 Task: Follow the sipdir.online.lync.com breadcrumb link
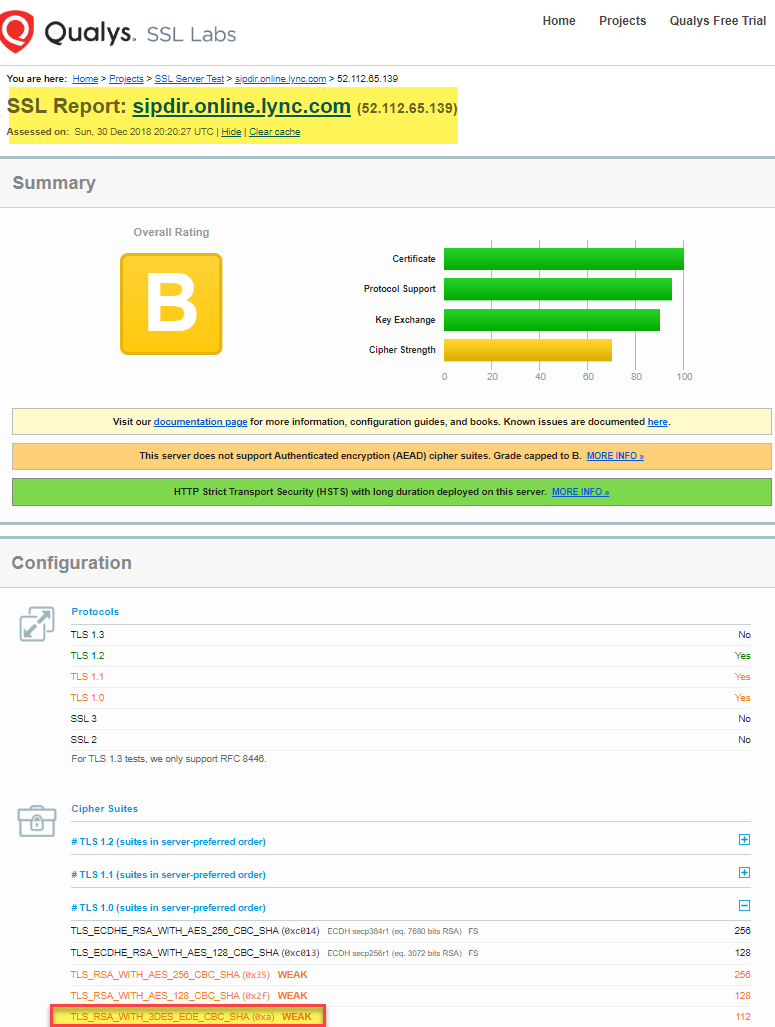pyautogui.click(x=280, y=79)
